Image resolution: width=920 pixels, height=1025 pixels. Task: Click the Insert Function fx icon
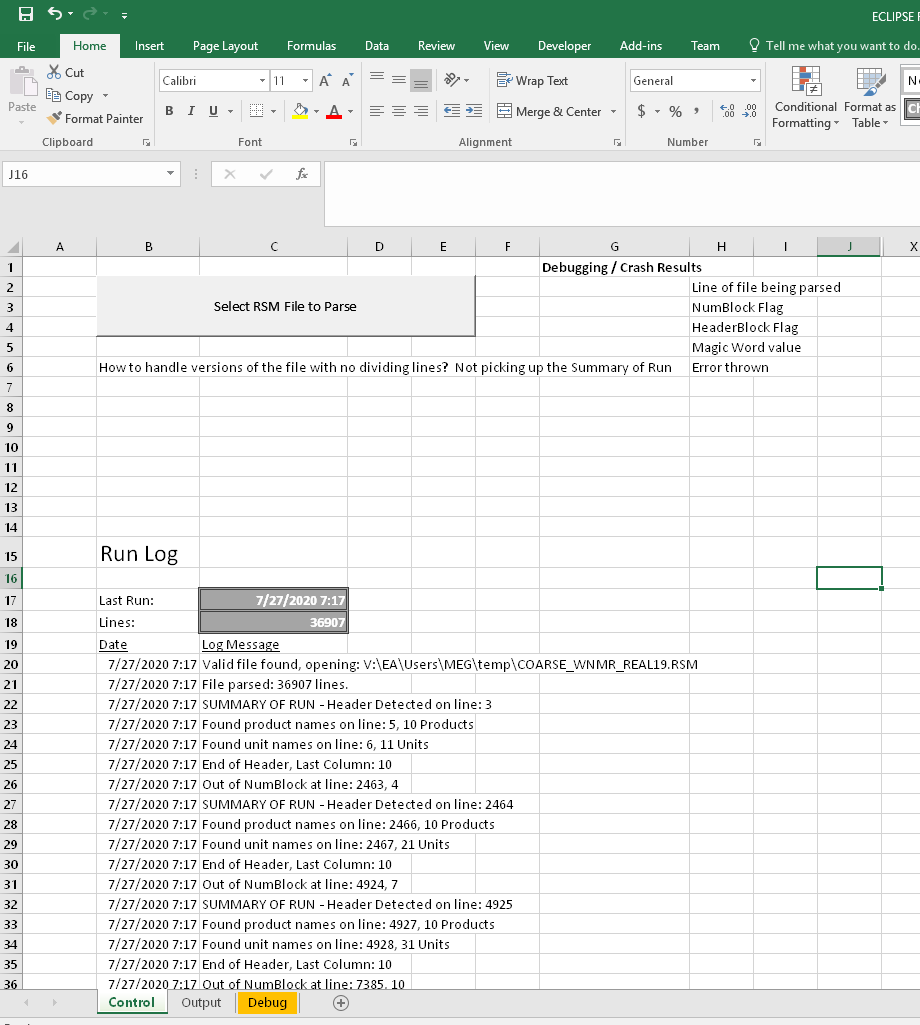click(x=301, y=174)
